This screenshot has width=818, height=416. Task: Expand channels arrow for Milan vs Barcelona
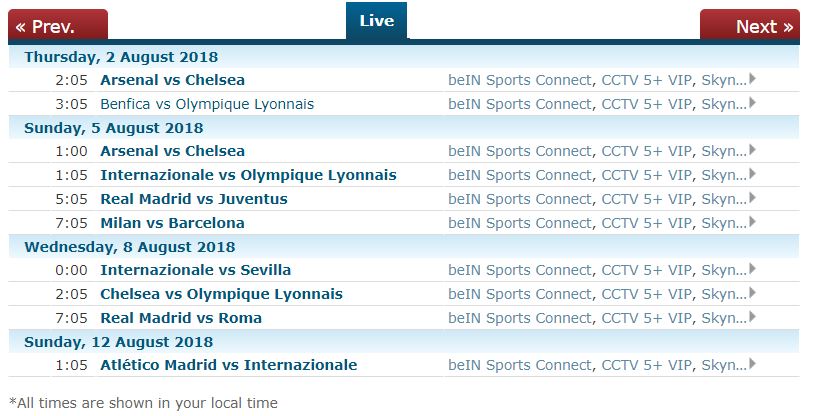coord(752,222)
